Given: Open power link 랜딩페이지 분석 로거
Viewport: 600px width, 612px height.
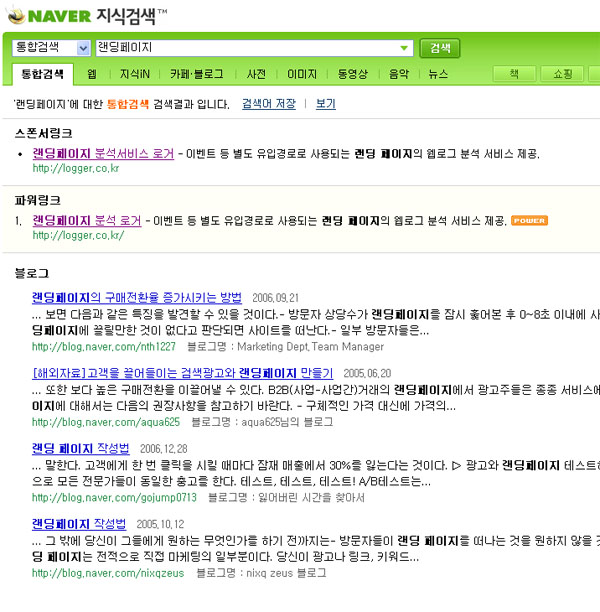Looking at the screenshot, I should 87,221.
